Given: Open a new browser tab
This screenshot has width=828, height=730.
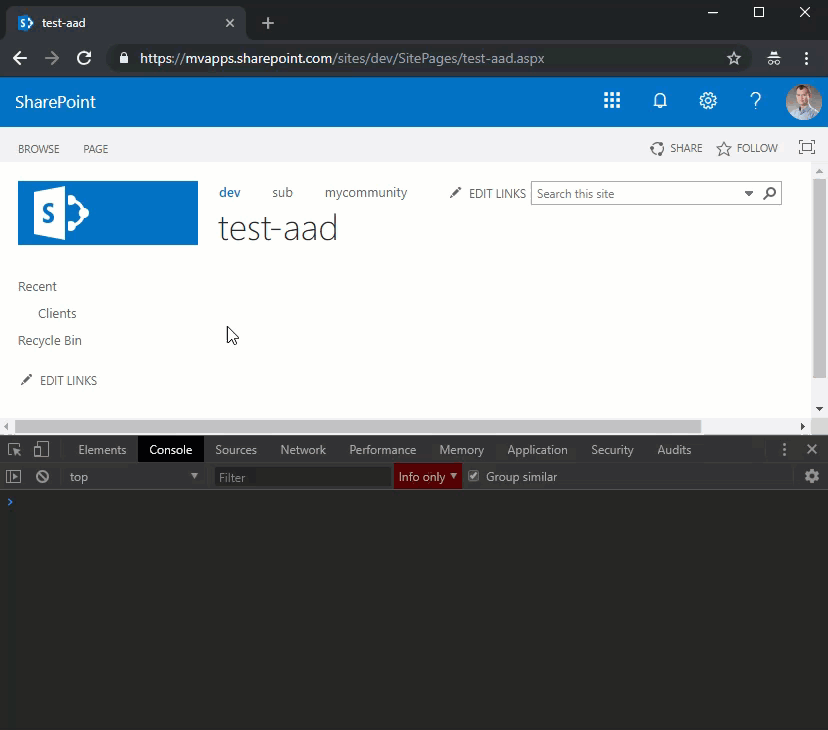Looking at the screenshot, I should [x=268, y=23].
